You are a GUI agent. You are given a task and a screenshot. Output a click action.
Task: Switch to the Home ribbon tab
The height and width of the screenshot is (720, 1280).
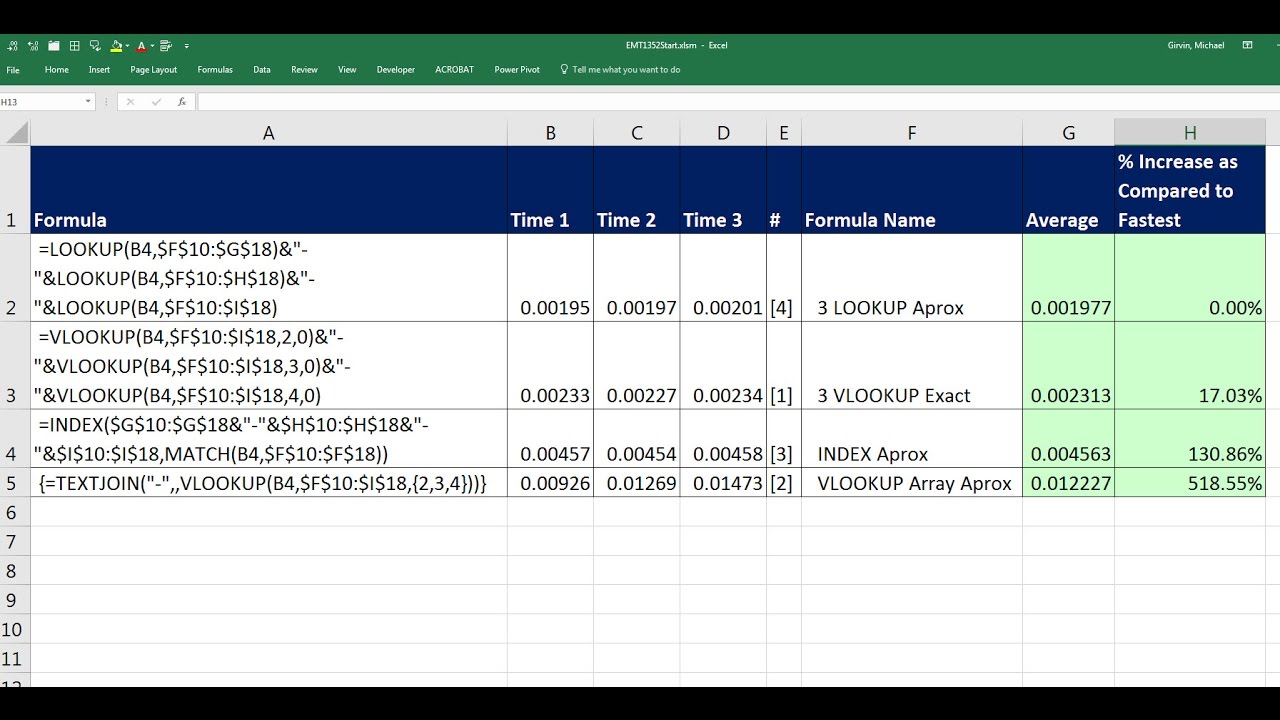point(57,70)
